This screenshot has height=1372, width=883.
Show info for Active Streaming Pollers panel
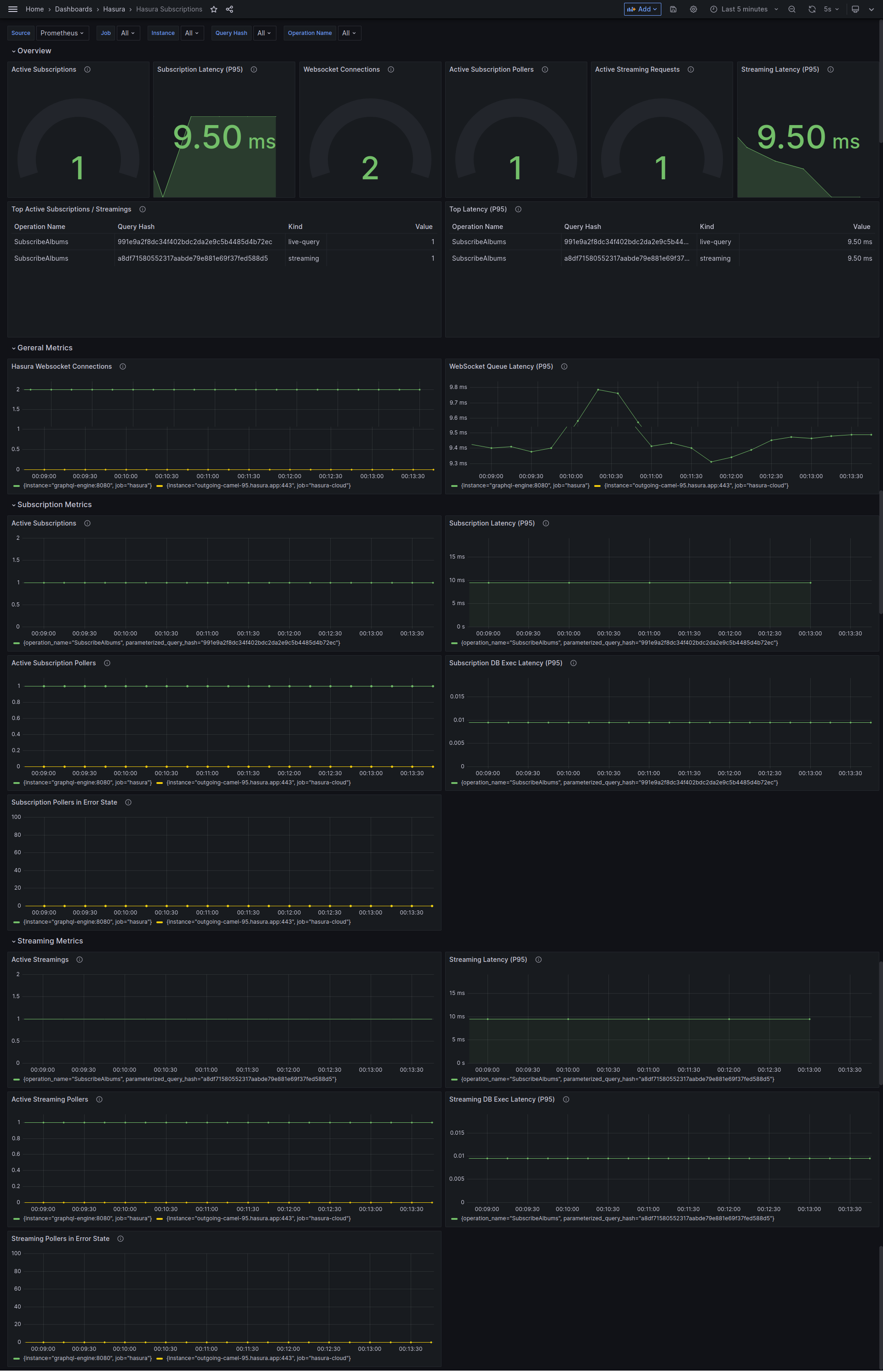pyautogui.click(x=99, y=1099)
